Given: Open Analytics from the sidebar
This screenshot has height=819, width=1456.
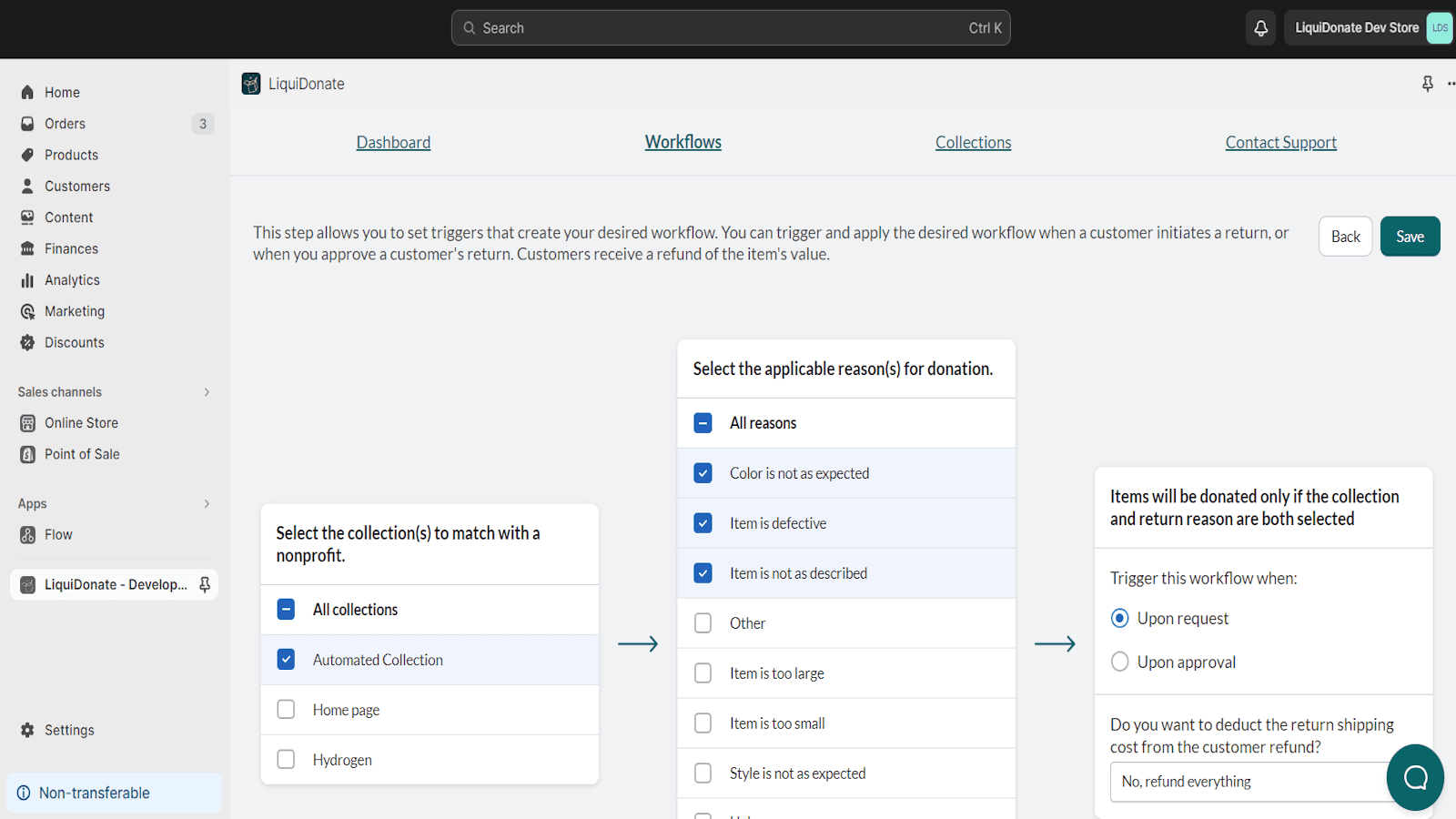Looking at the screenshot, I should point(72,280).
